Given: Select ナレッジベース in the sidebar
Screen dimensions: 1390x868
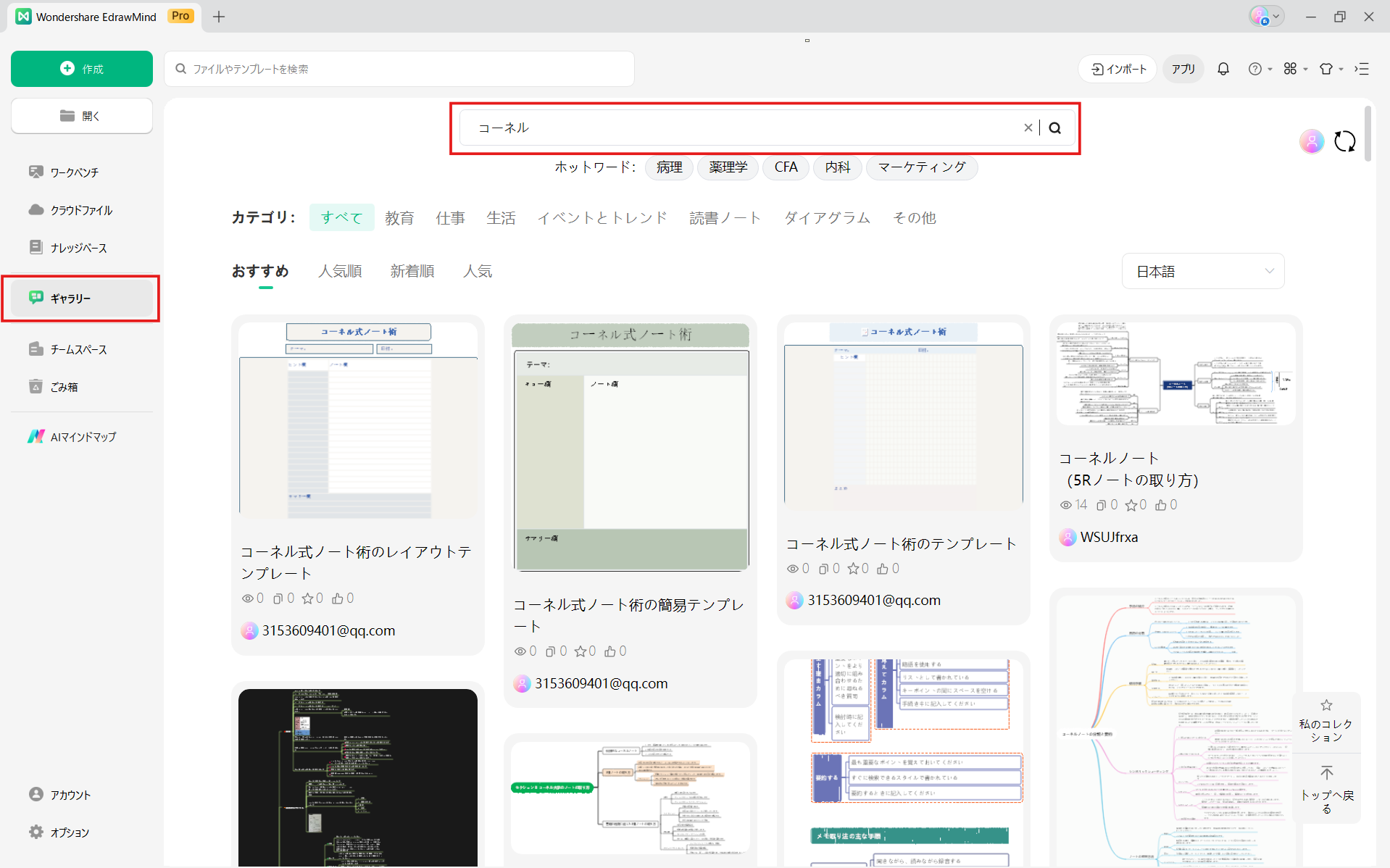Looking at the screenshot, I should click(78, 247).
